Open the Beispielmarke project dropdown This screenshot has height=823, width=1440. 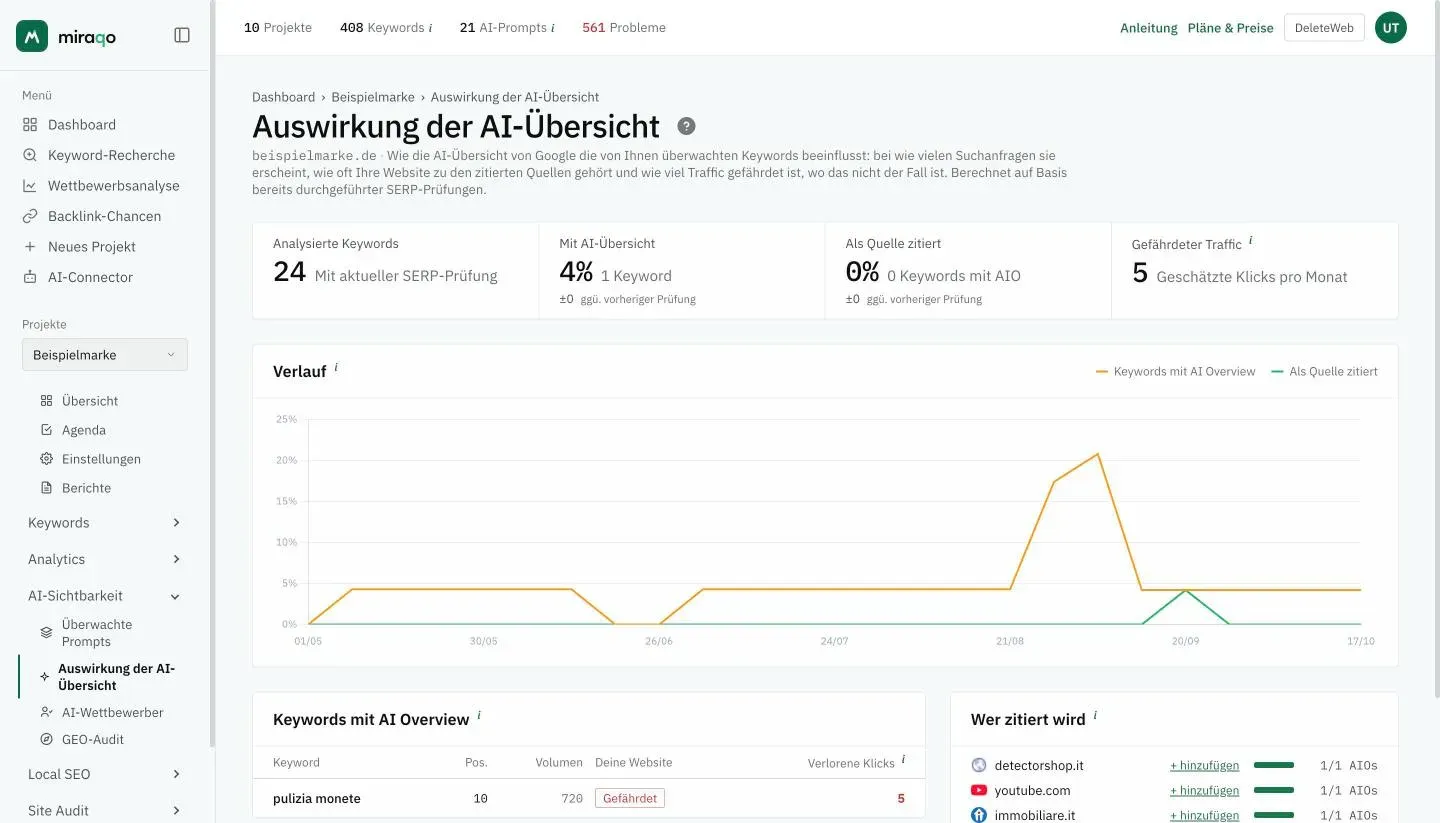point(105,355)
